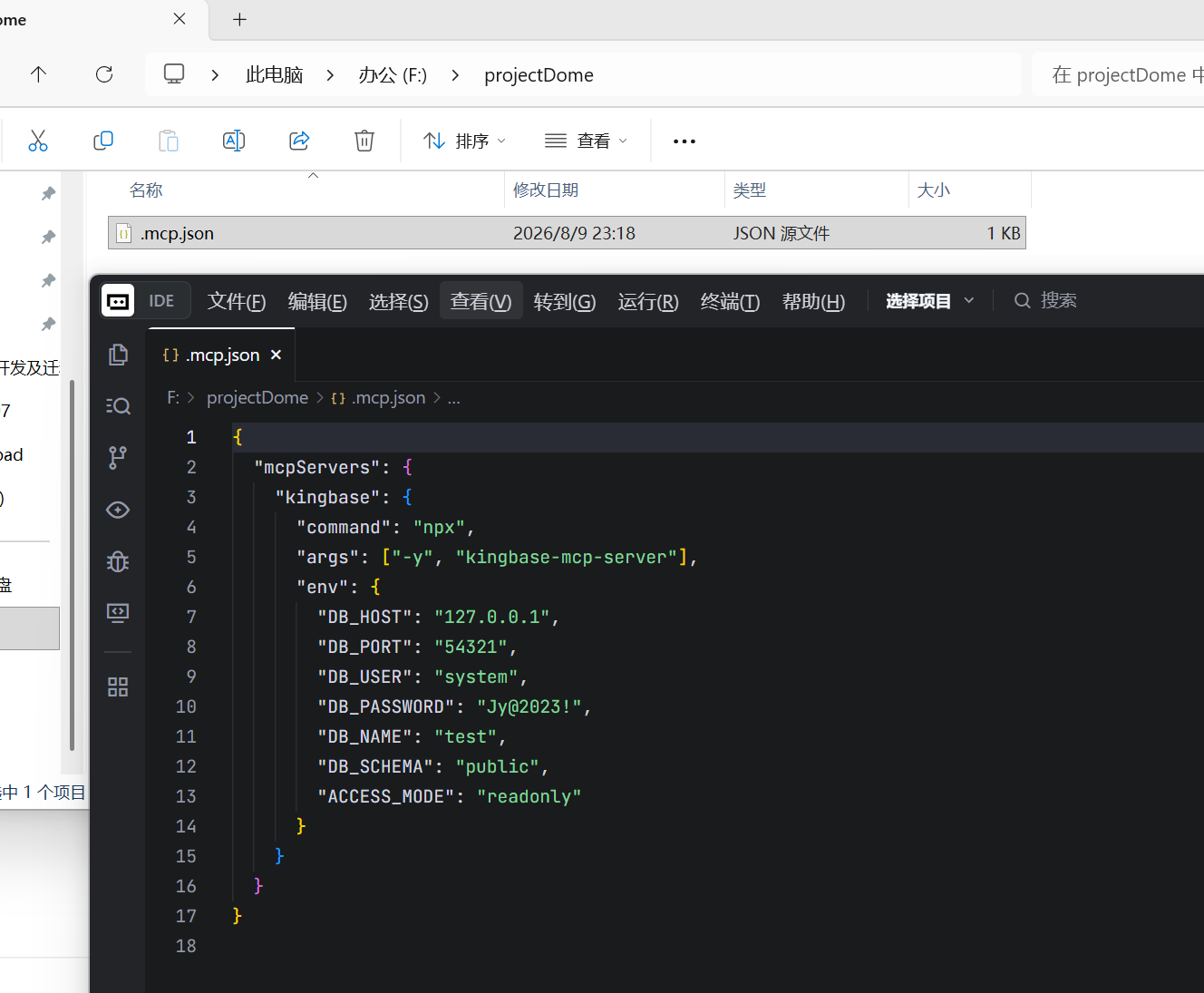Expand chevron after 办公 (F:) in address bar
1204x993 pixels.
tap(455, 75)
